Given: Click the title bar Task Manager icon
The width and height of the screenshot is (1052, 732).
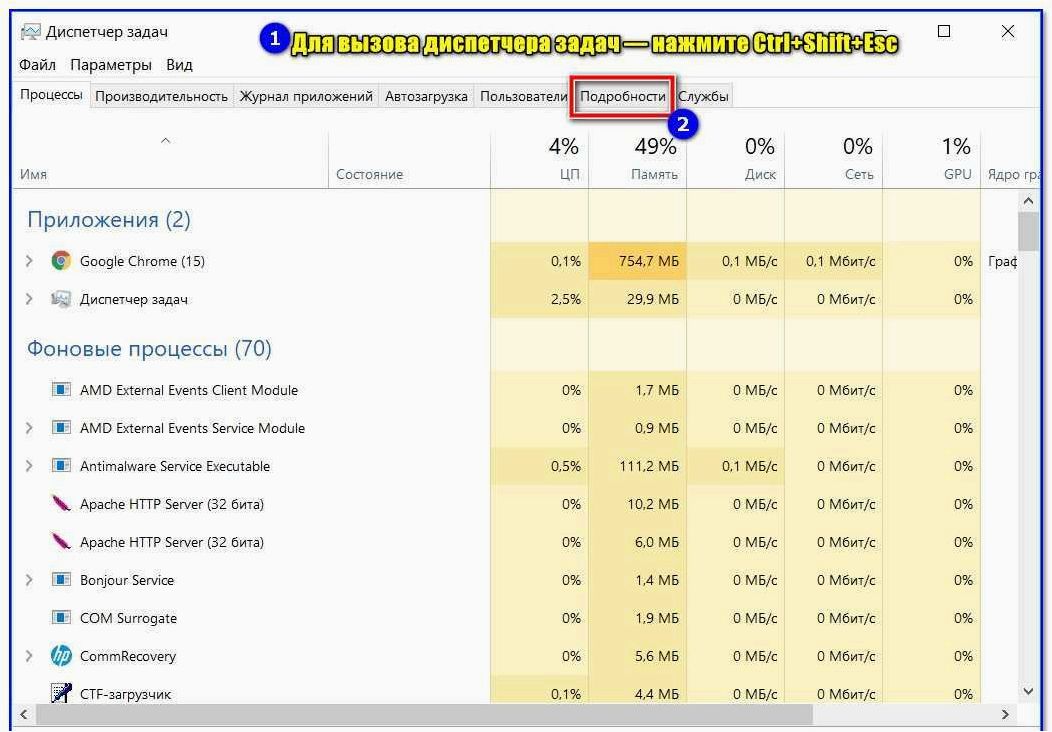Looking at the screenshot, I should [31, 32].
